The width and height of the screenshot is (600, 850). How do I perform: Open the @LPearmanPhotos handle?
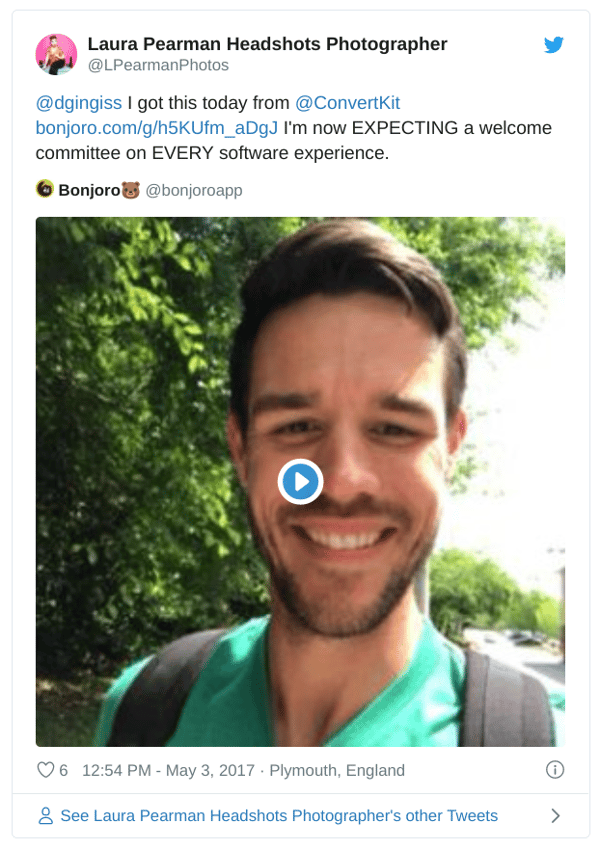pos(158,65)
